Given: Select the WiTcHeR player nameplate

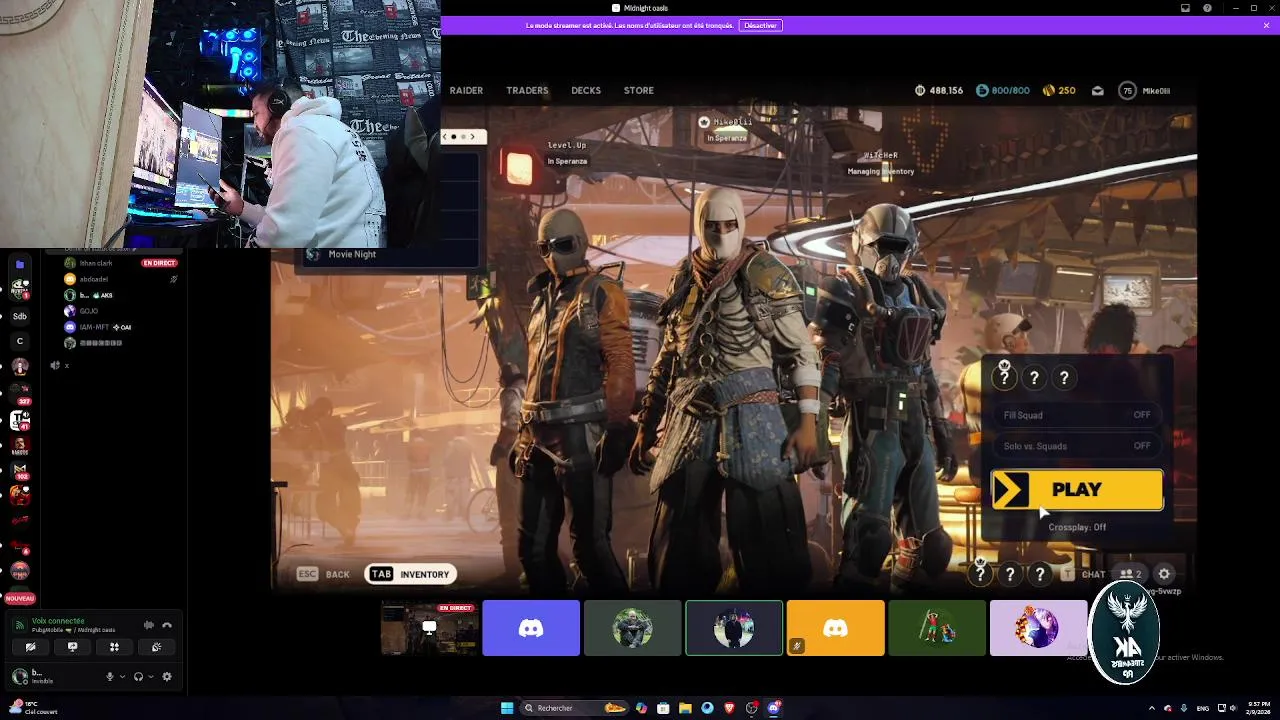Looking at the screenshot, I should [x=881, y=163].
